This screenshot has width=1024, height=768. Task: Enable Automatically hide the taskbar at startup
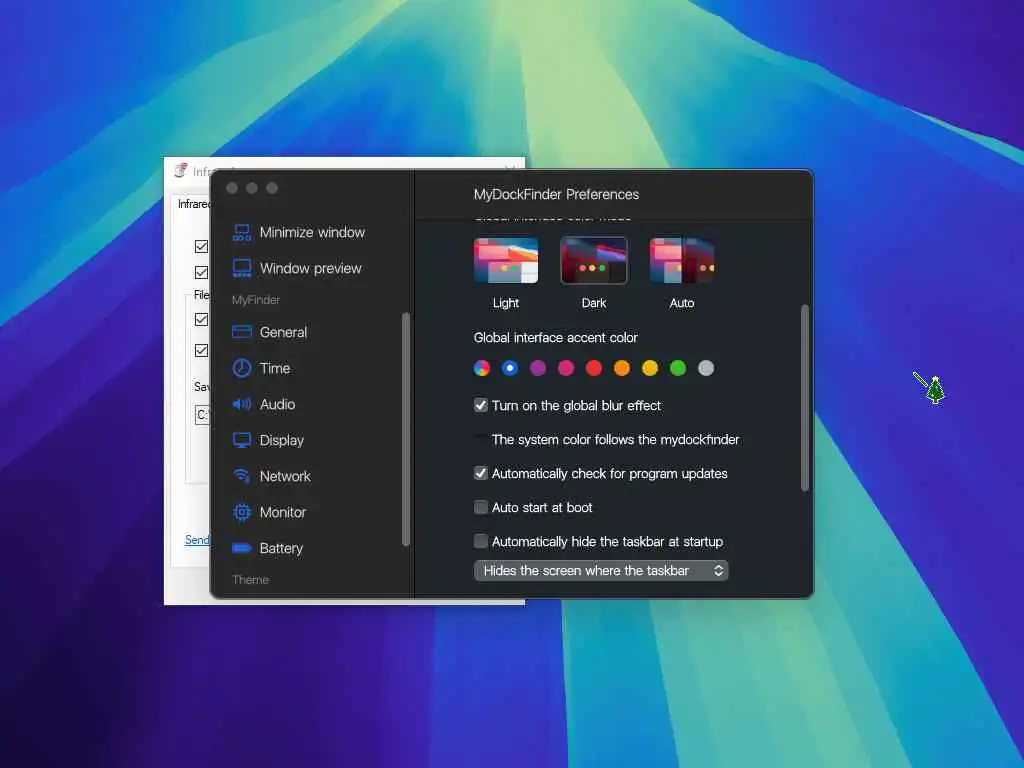[x=481, y=541]
